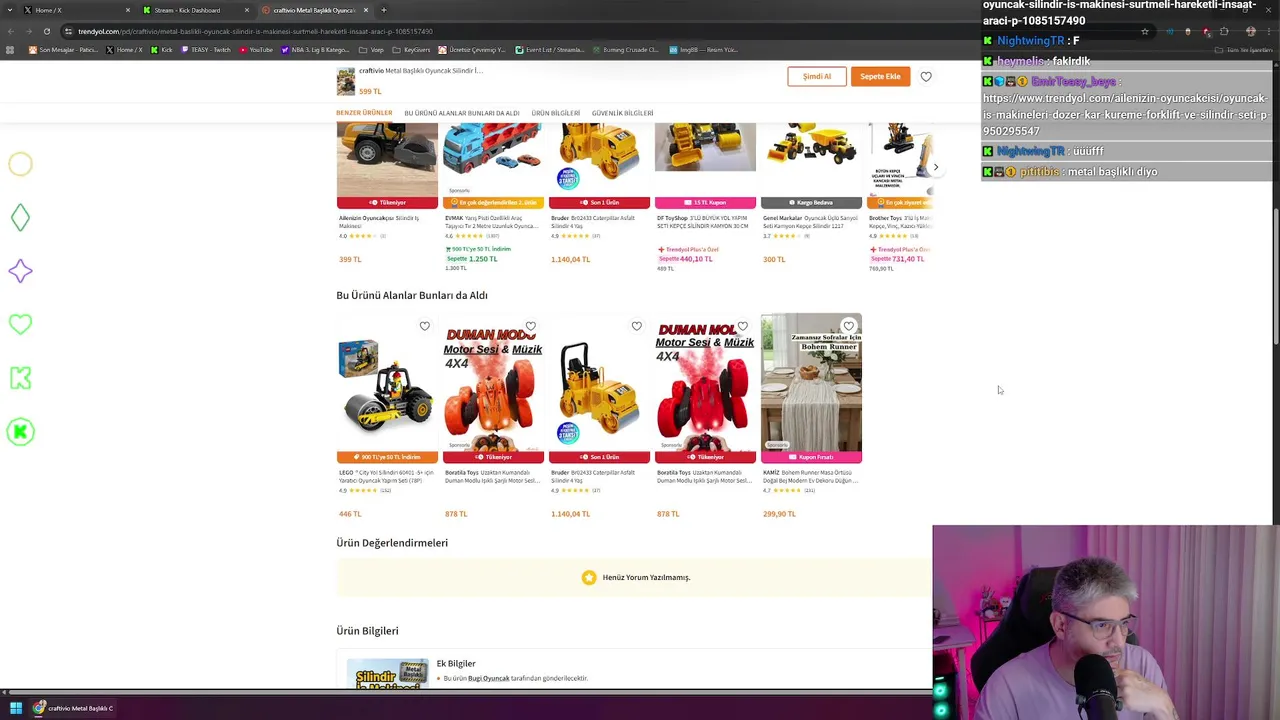Click the 'Ürün Değerlendirmeleri' heading

[392, 543]
